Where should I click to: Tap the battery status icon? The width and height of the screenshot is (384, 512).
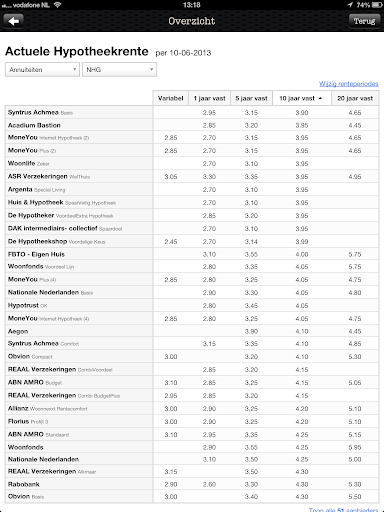(x=377, y=5)
